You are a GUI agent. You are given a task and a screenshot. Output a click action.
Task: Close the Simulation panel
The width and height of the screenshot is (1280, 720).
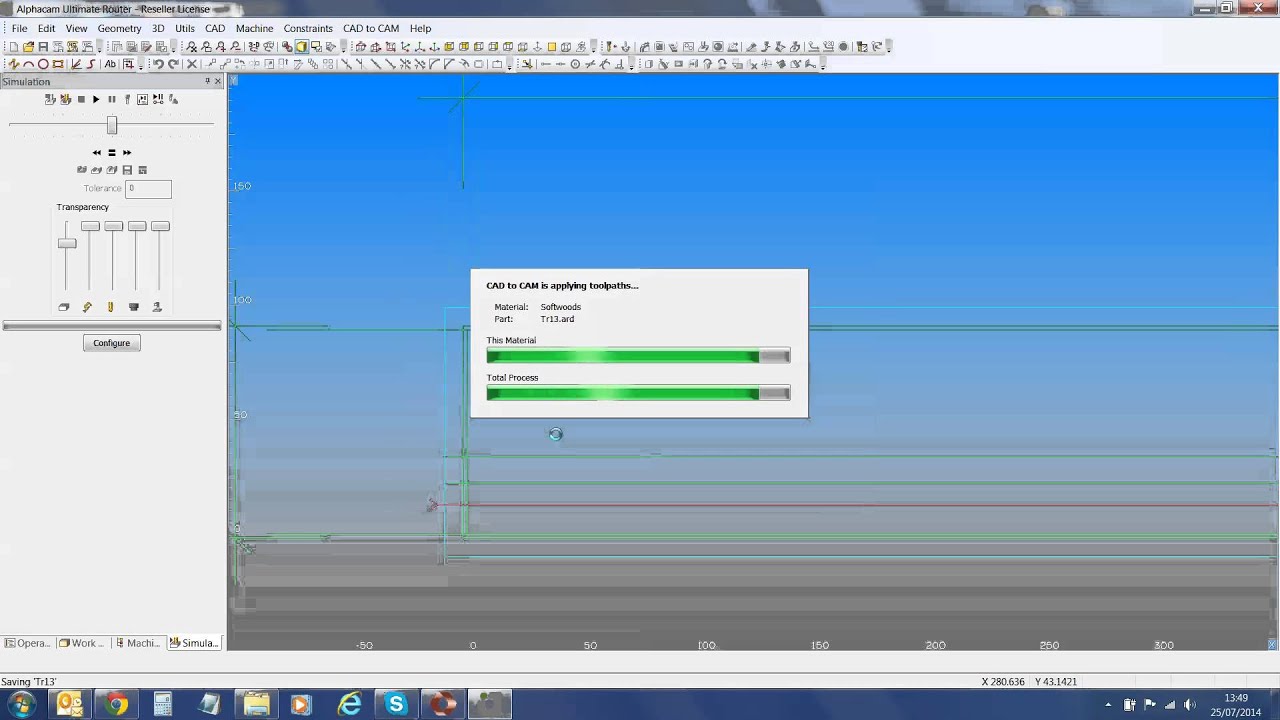point(218,81)
